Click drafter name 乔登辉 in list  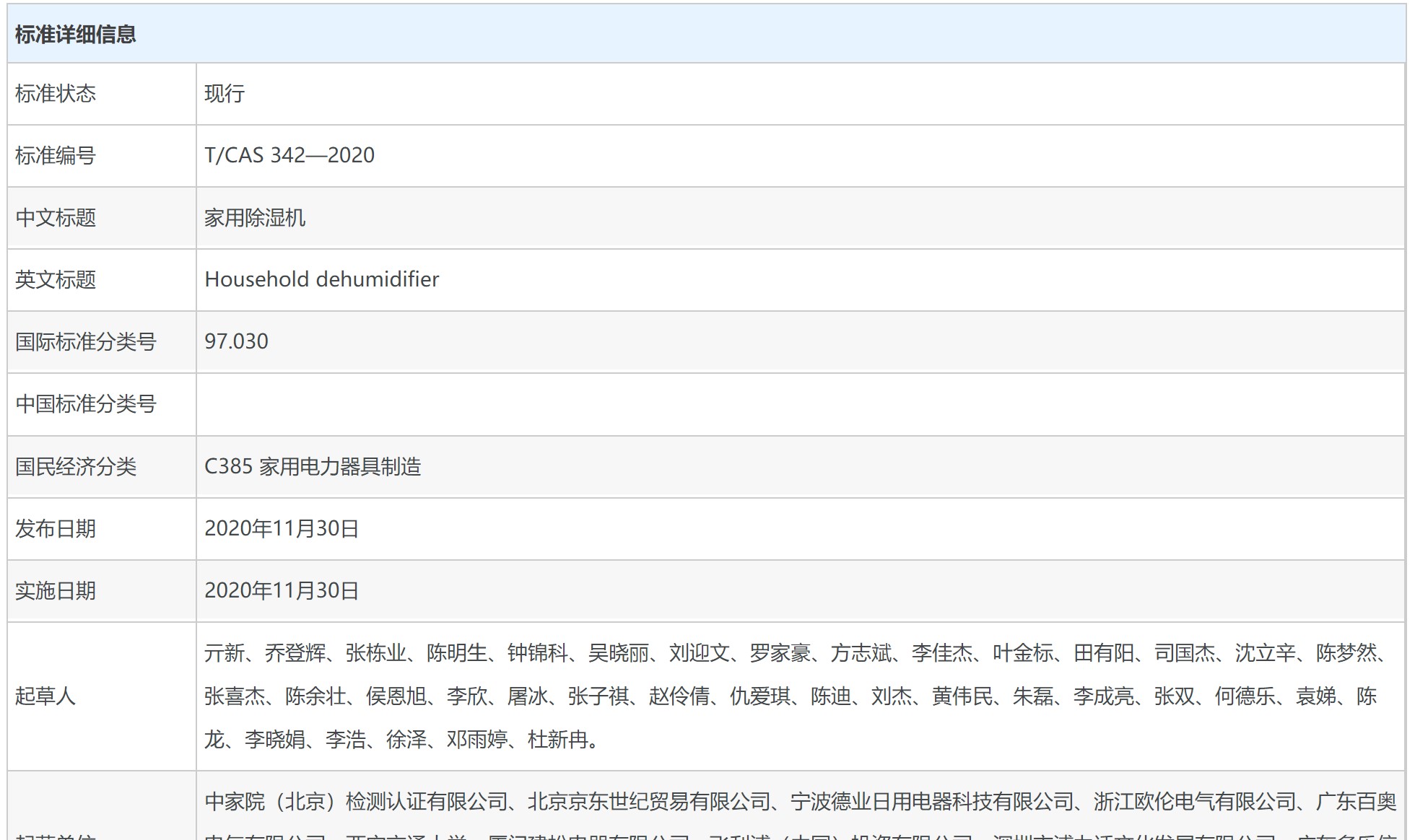pos(295,653)
